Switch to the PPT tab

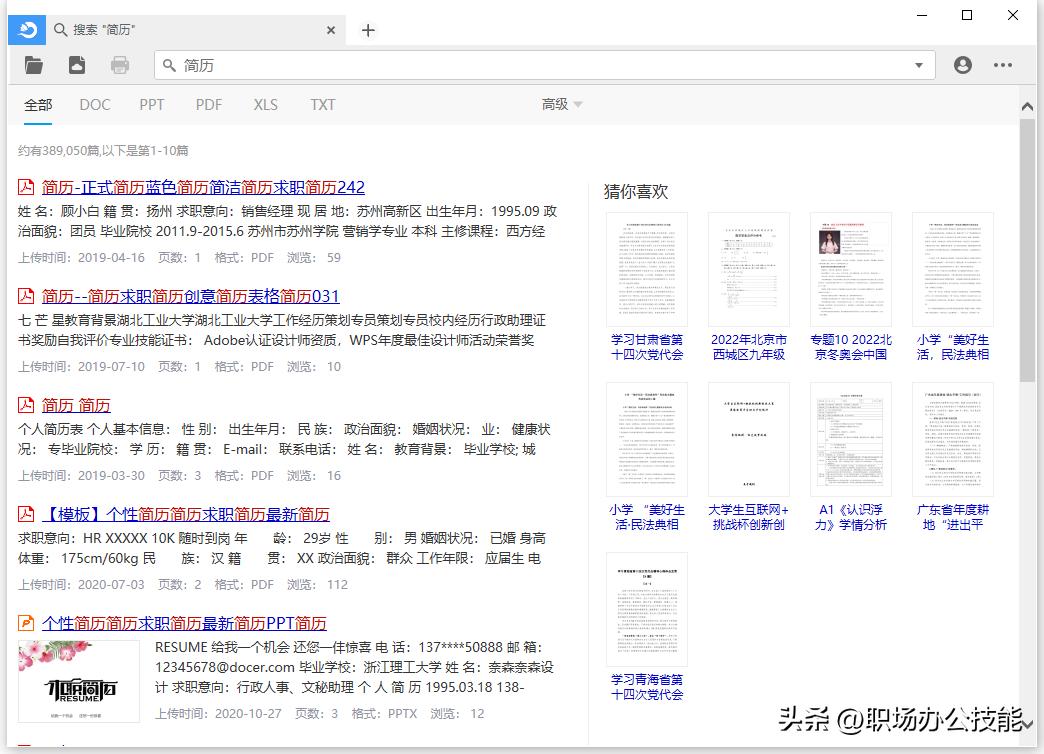[x=151, y=104]
